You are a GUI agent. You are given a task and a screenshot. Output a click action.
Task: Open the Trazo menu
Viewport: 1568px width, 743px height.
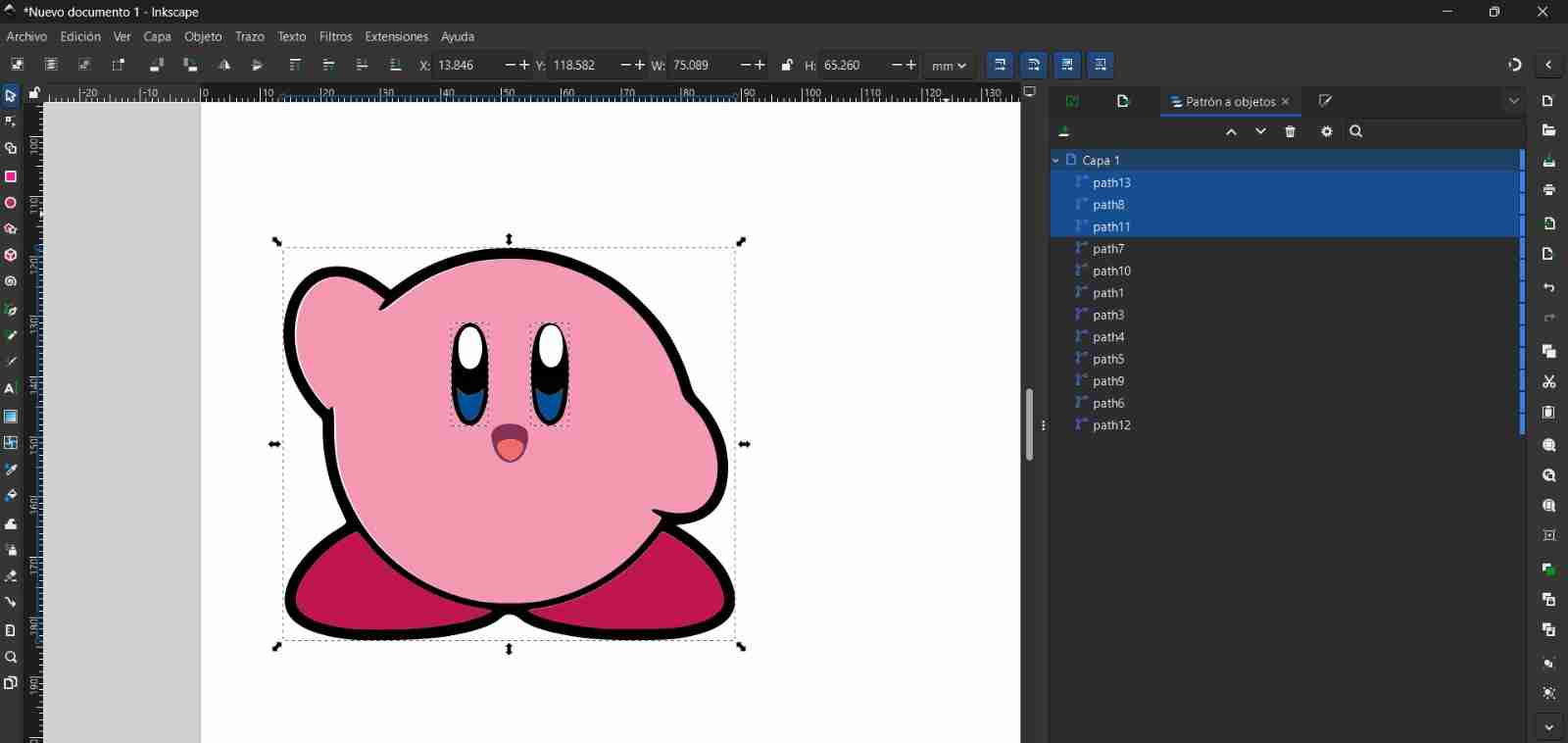(250, 36)
